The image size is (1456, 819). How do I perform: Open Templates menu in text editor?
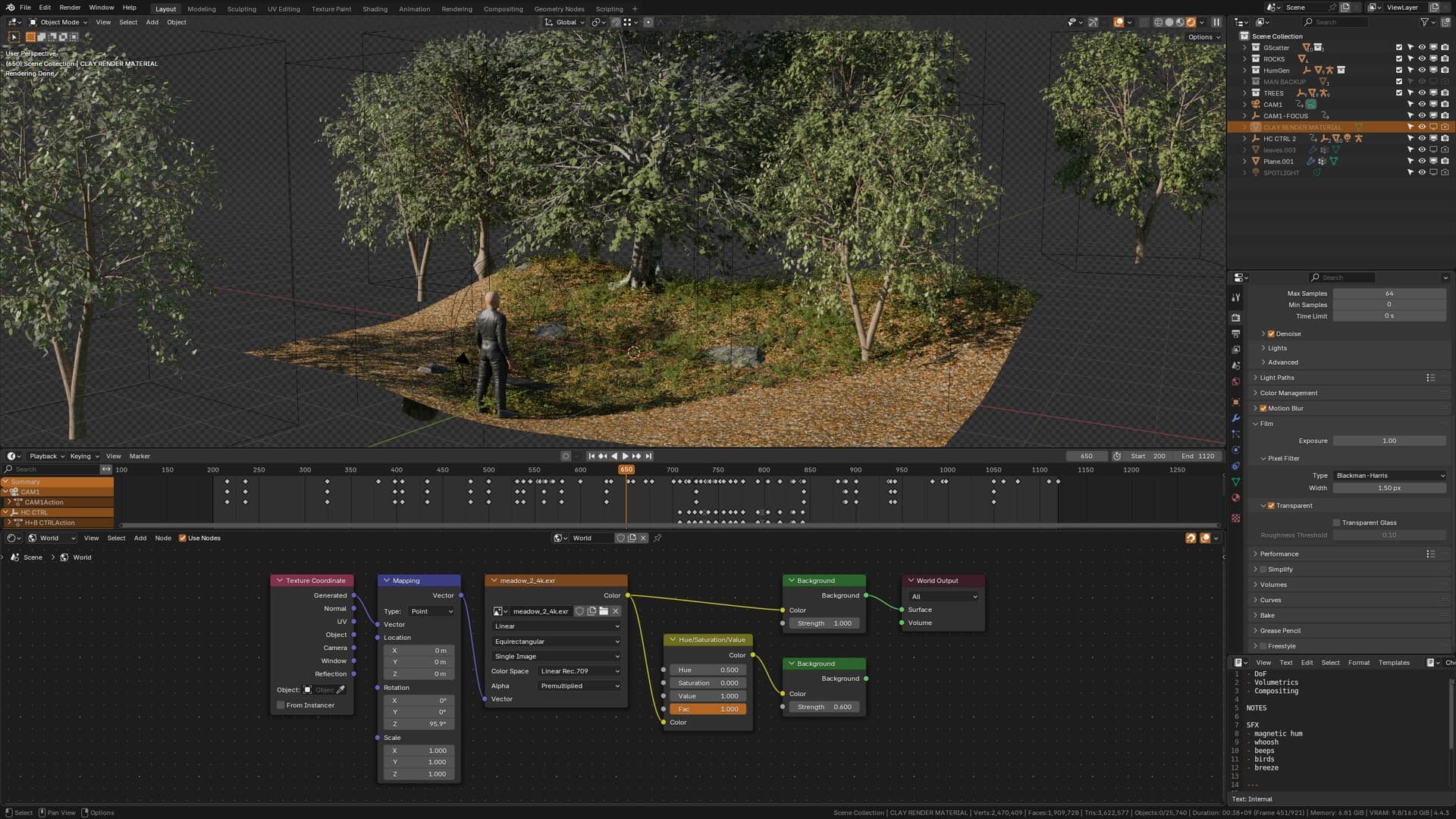click(x=1394, y=663)
